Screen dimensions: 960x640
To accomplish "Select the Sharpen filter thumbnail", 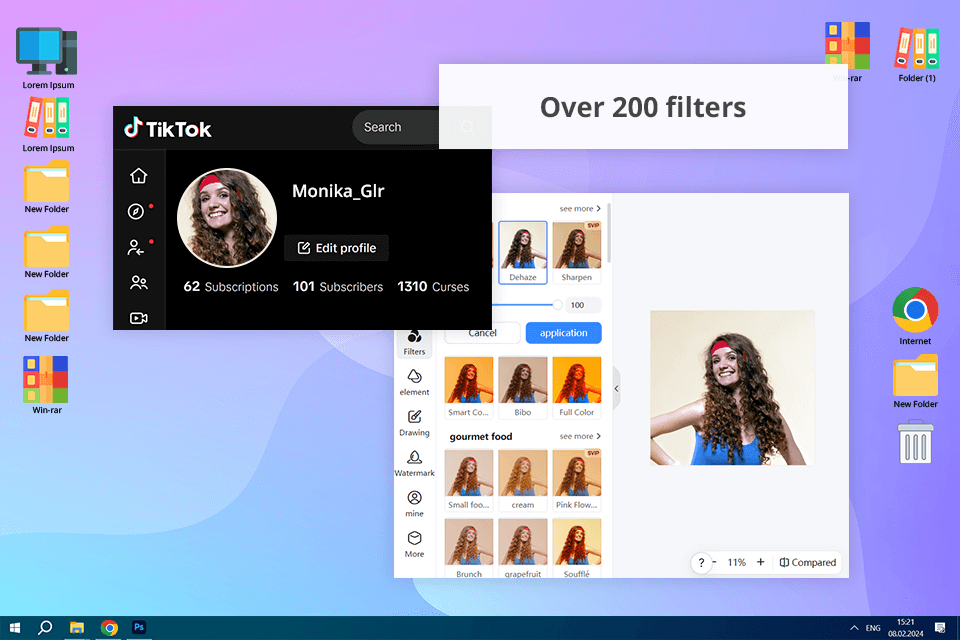I will point(577,252).
